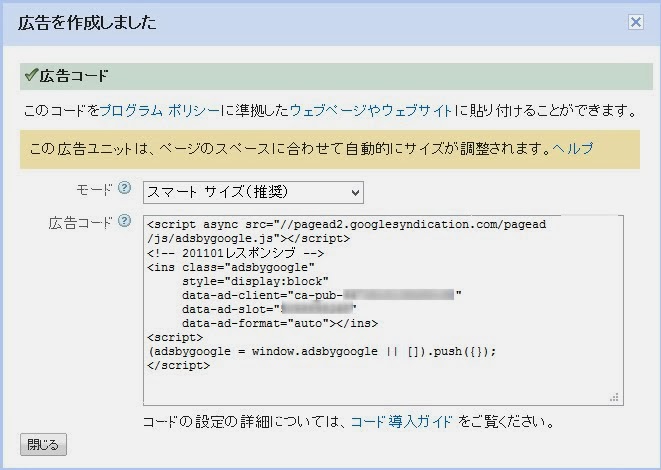
Task: Click the help icon next to 広告コード label
Action: pos(124,220)
